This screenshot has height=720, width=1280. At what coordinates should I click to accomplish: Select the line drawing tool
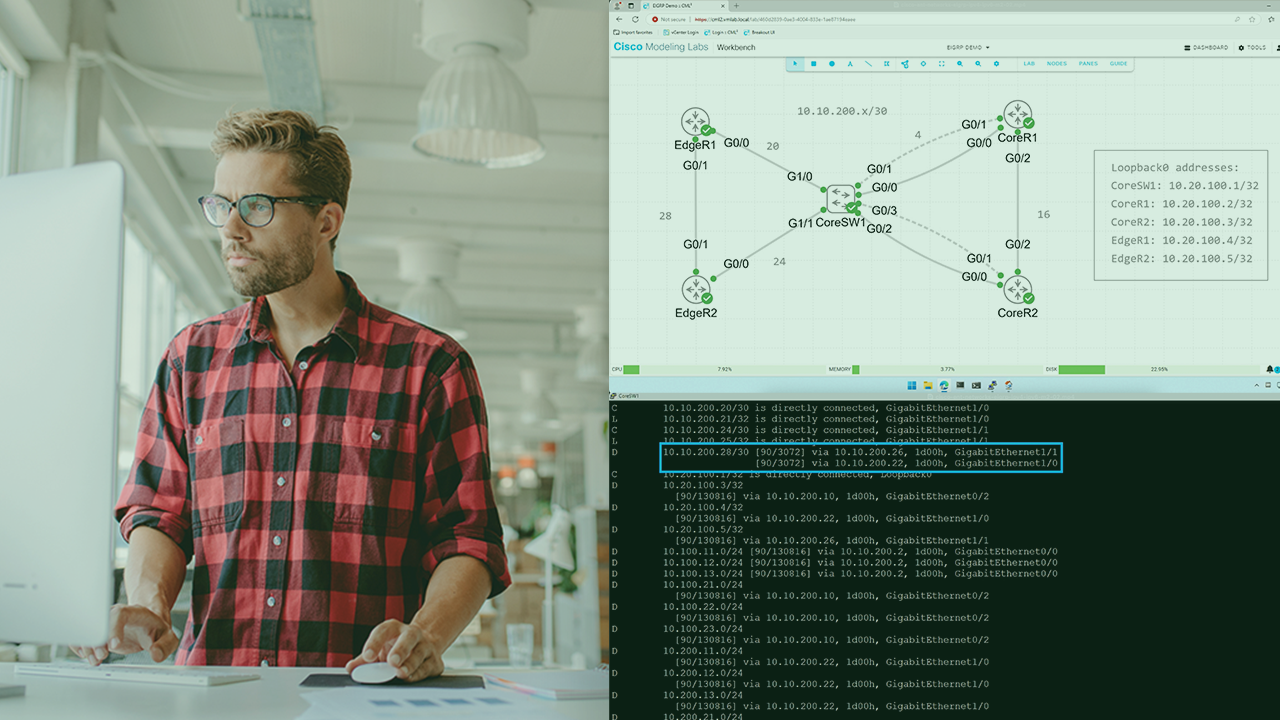[x=868, y=64]
